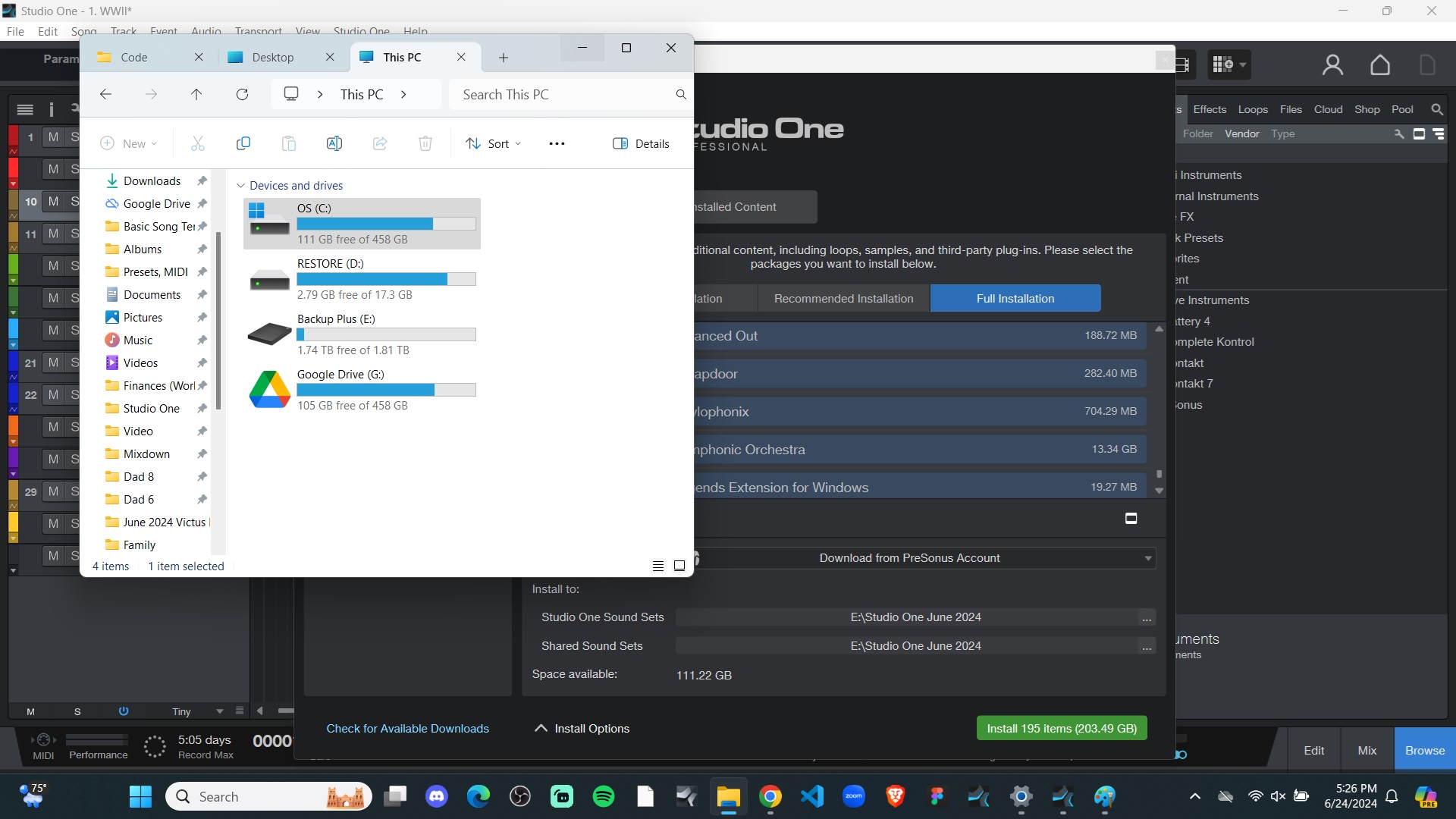Screen dimensions: 1456x819
Task: Navigate up one folder level
Action: [196, 94]
